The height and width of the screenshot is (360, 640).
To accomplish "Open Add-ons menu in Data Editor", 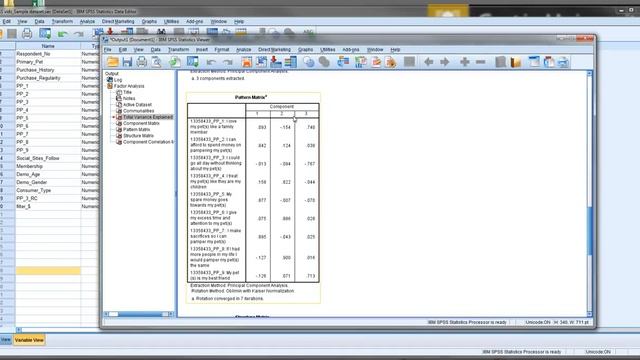I will pyautogui.click(x=194, y=21).
